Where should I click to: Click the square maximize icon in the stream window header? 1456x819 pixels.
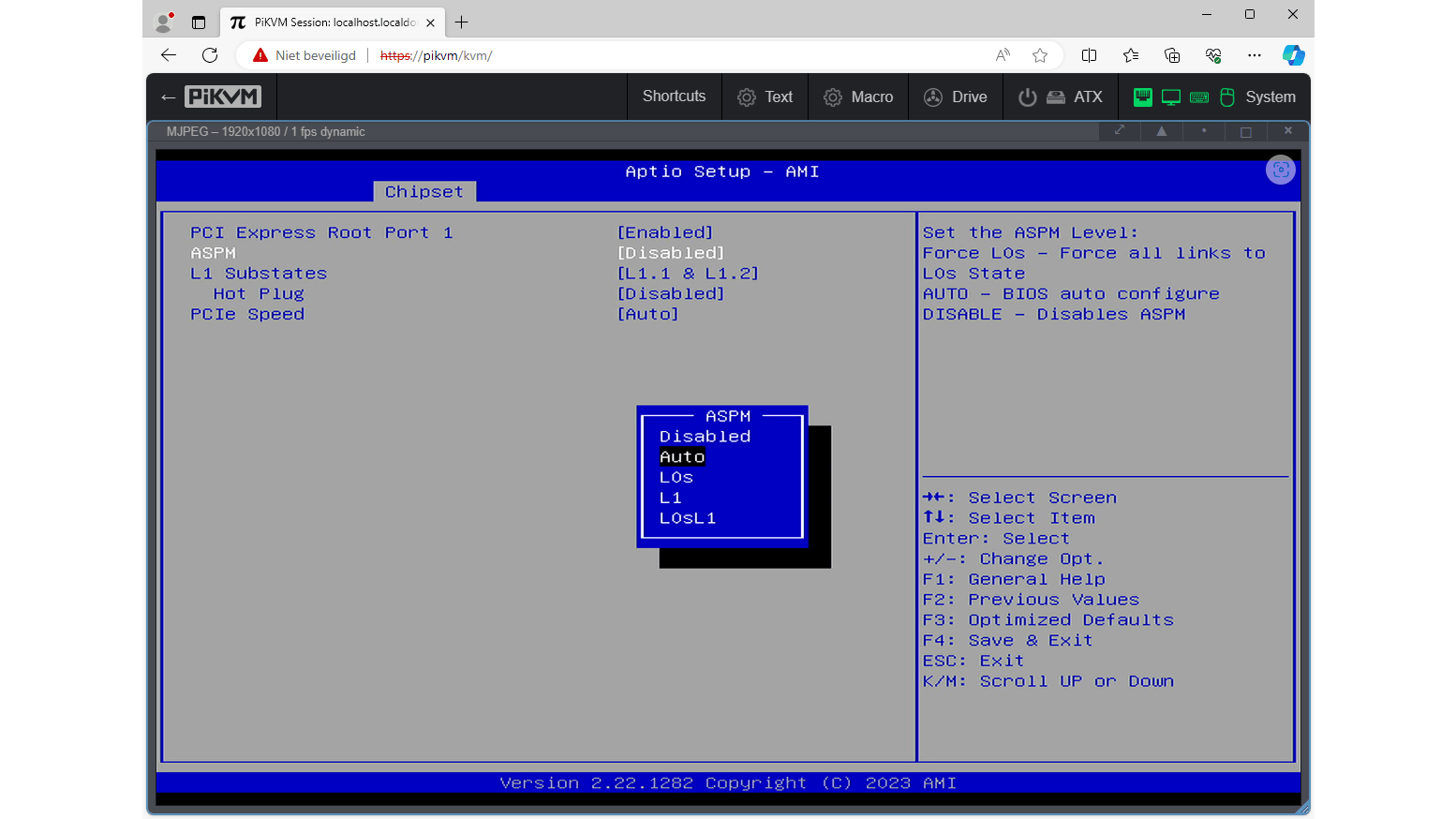[1246, 131]
